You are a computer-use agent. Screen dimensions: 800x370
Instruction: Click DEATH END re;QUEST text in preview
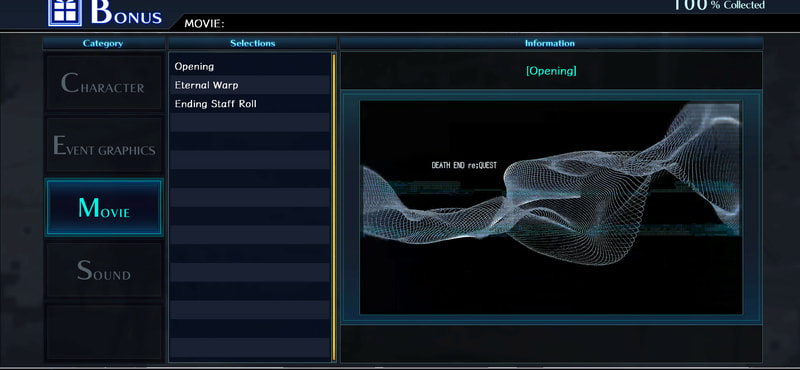pyautogui.click(x=464, y=165)
